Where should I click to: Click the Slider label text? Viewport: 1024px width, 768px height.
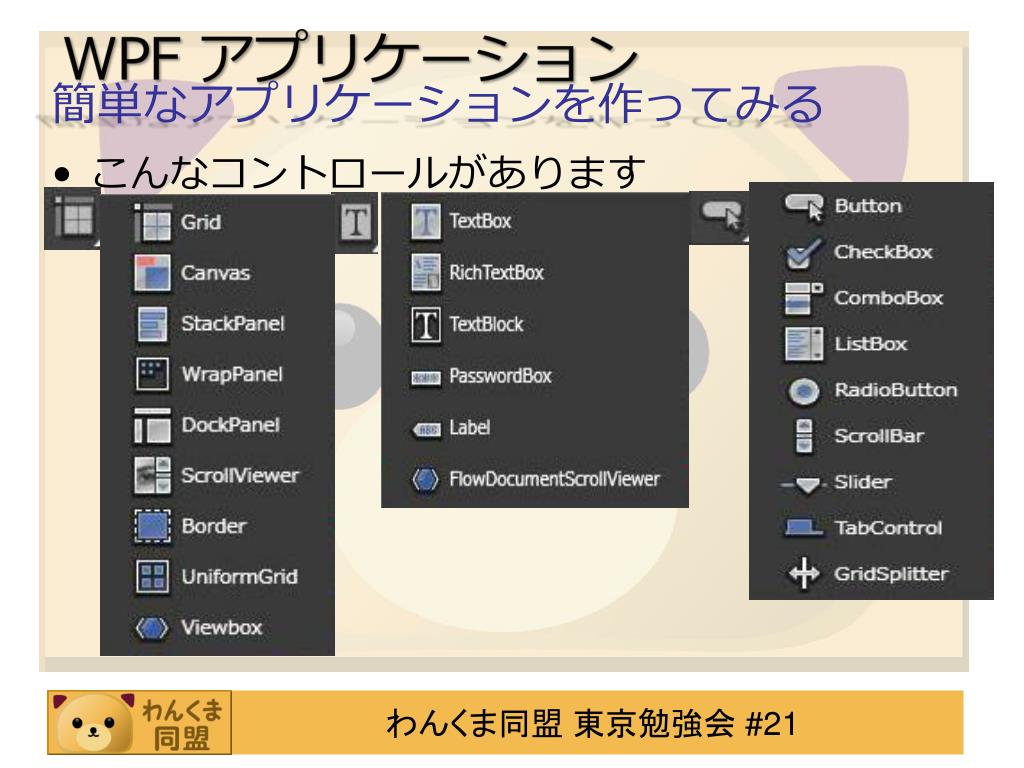863,483
